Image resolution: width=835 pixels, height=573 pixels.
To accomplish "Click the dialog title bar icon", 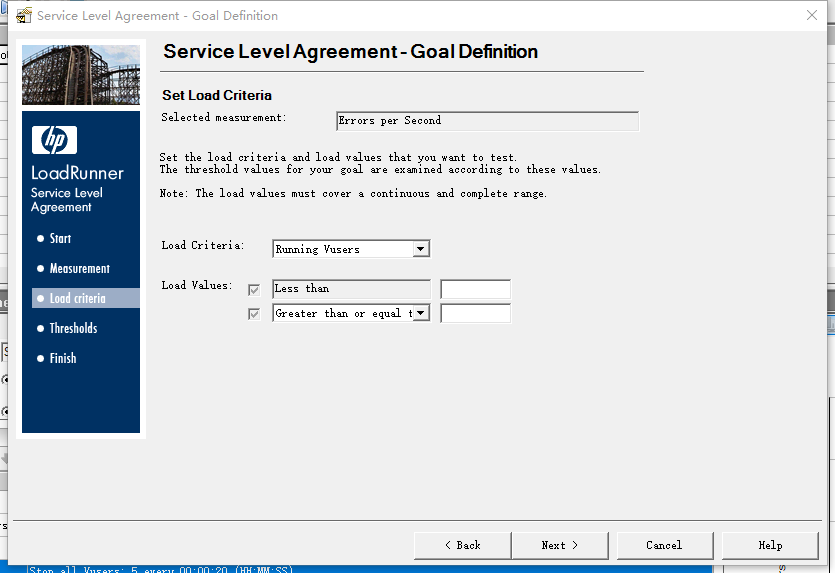I will pyautogui.click(x=23, y=15).
